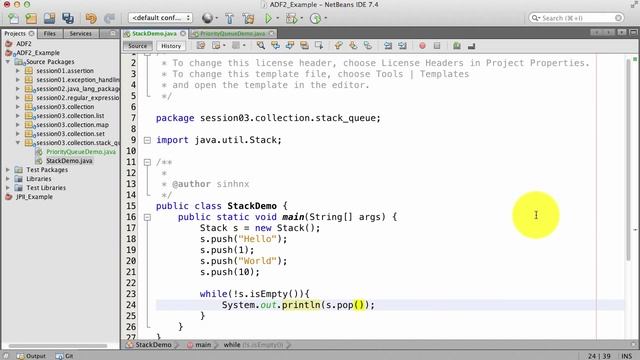
Task: Open dropdown arrow beside Debug icon
Action: 302,18
